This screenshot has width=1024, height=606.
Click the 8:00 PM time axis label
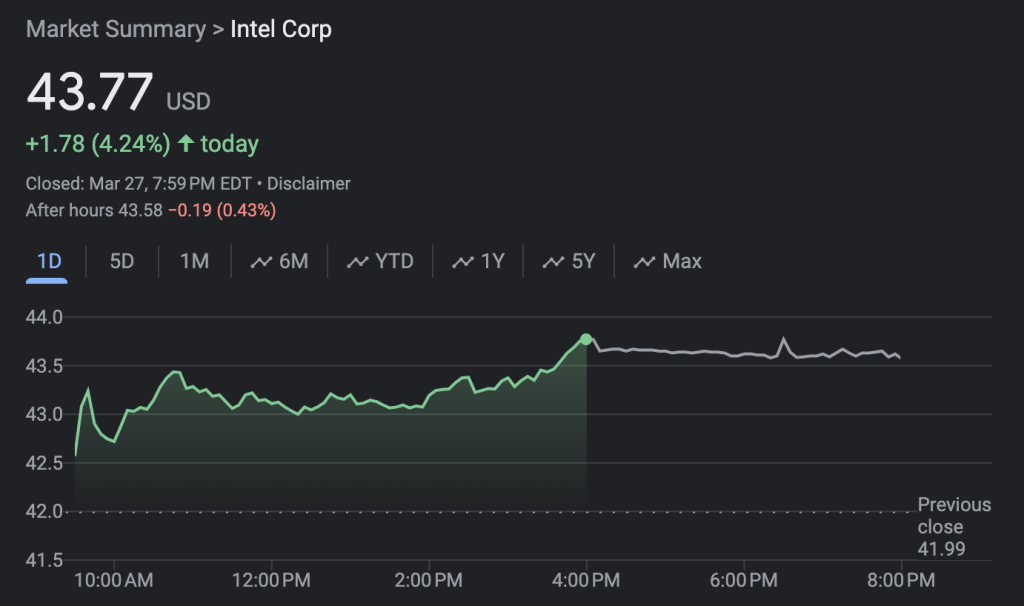tap(901, 579)
